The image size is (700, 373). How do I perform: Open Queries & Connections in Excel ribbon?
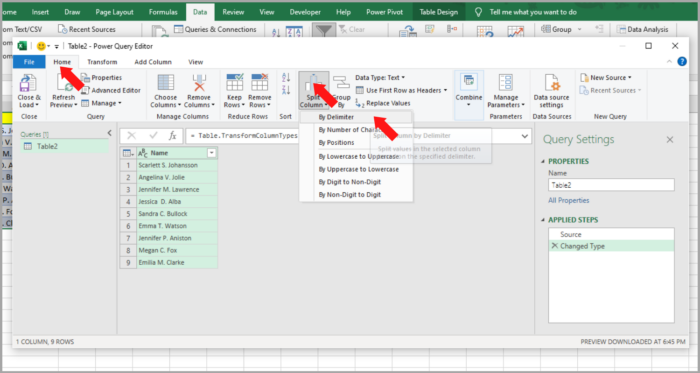point(215,29)
